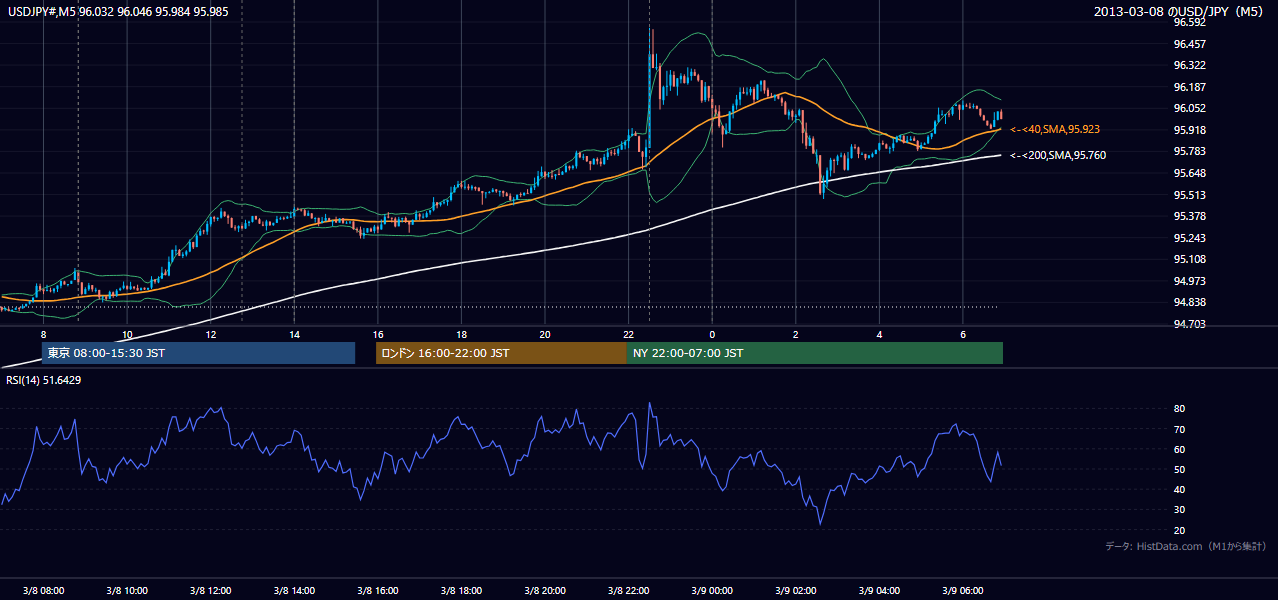Click hour 0 label under price chart
1278x600 pixels.
712,334
